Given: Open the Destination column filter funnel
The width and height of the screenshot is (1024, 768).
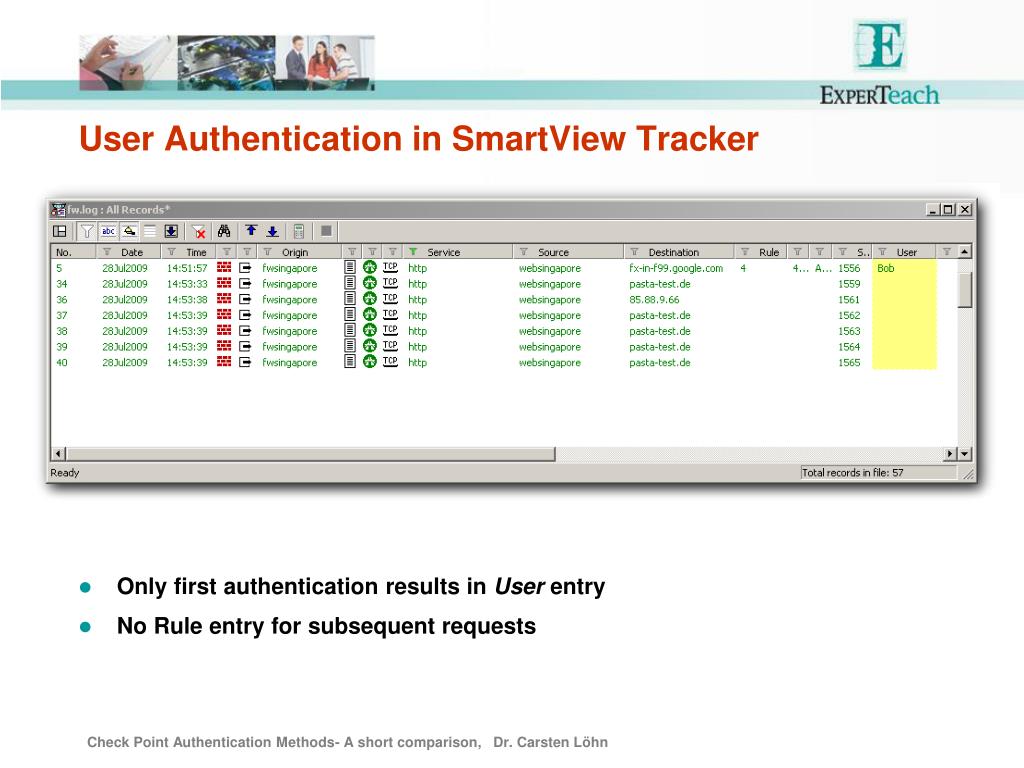Looking at the screenshot, I should (633, 252).
